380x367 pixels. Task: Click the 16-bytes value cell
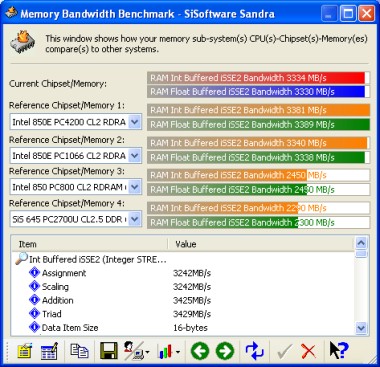[x=190, y=328]
